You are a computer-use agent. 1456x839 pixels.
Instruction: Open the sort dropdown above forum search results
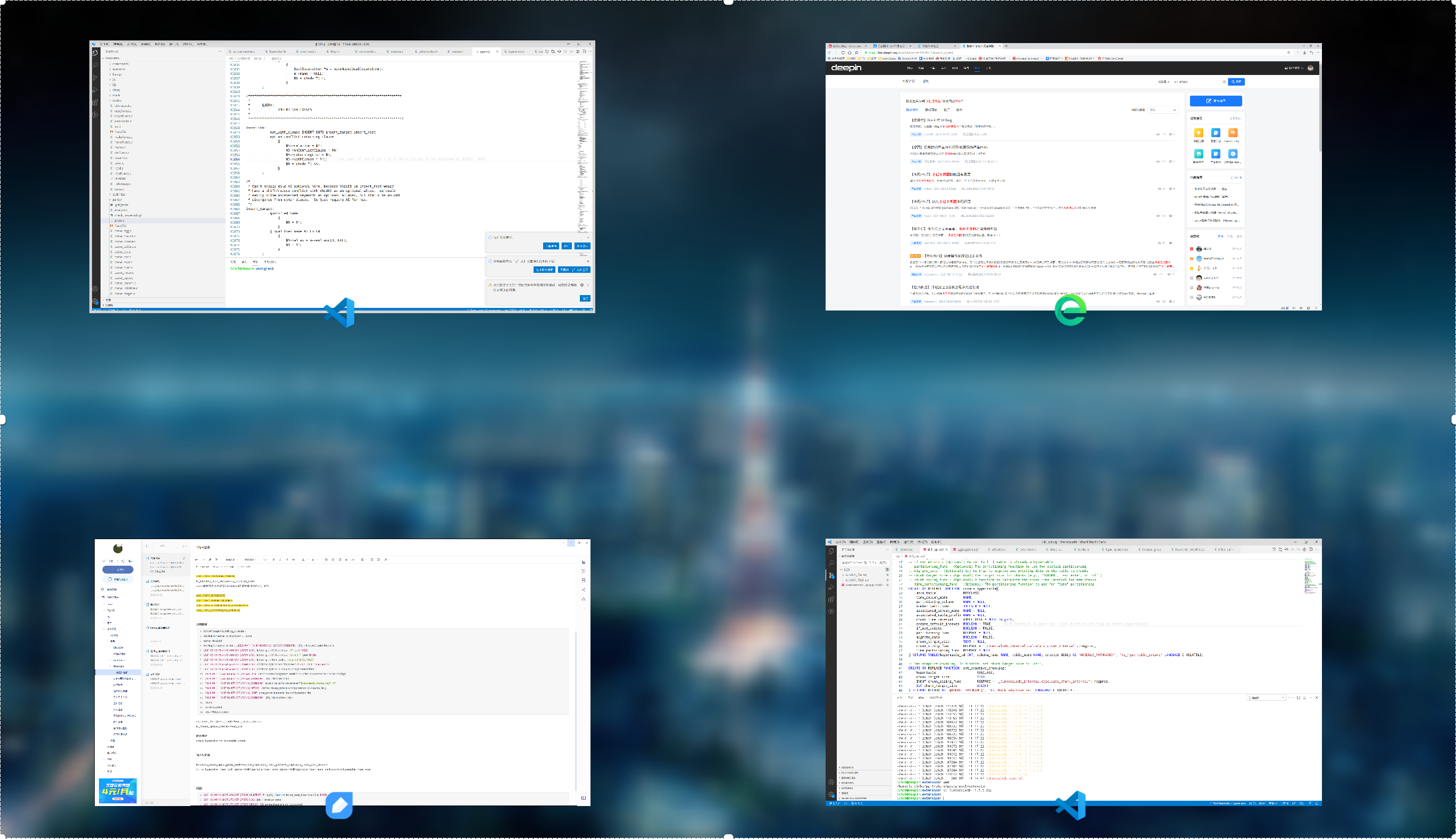(1162, 110)
